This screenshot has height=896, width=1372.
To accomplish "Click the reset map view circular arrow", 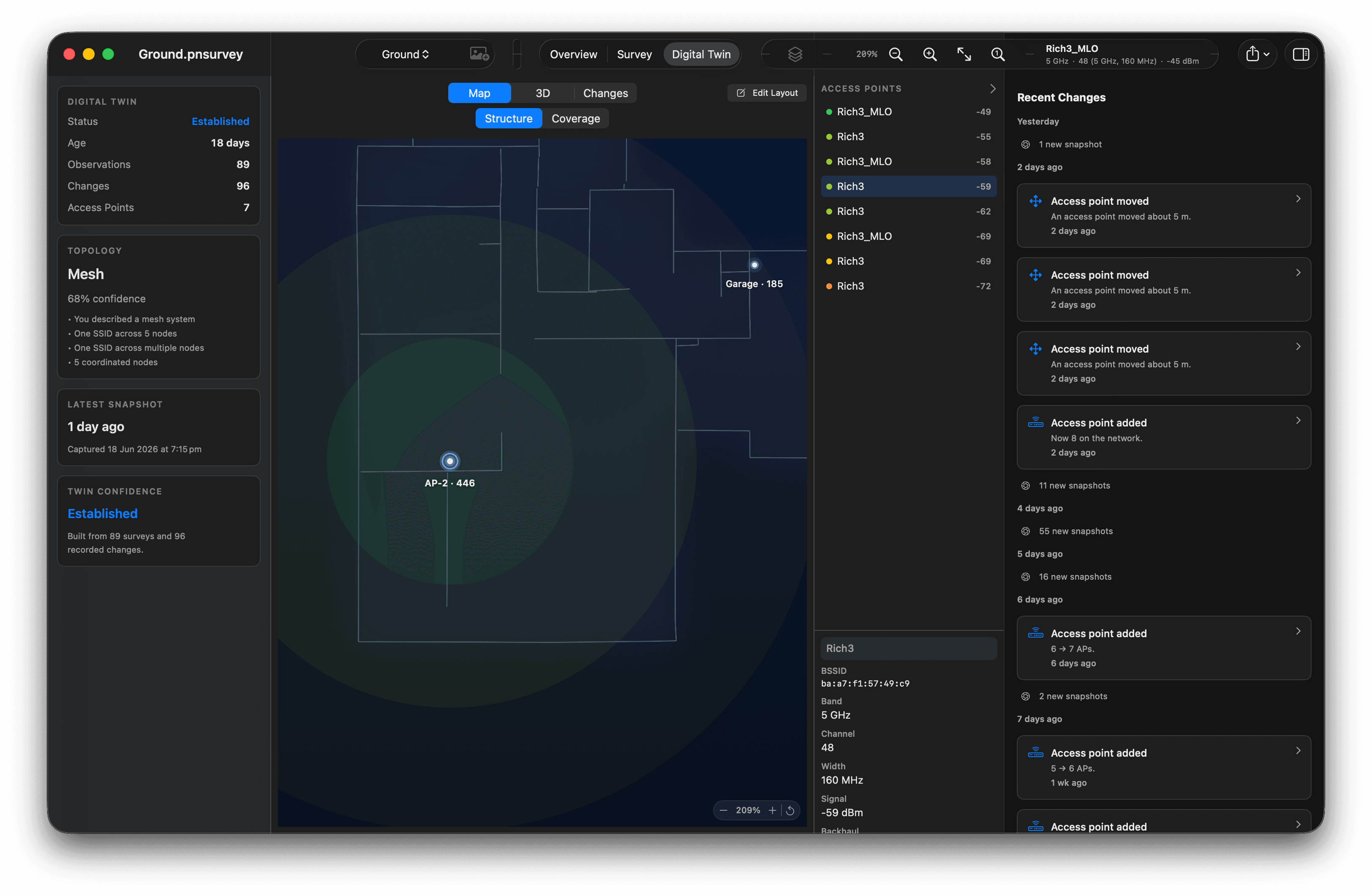I will click(x=790, y=810).
